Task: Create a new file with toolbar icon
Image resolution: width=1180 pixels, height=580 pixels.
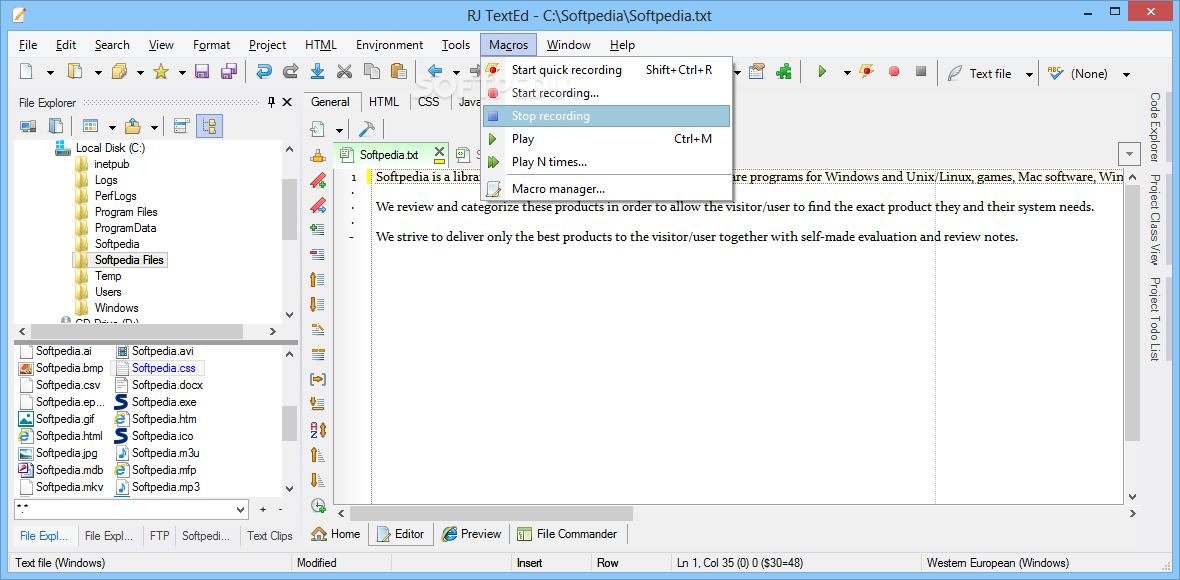Action: 27,72
